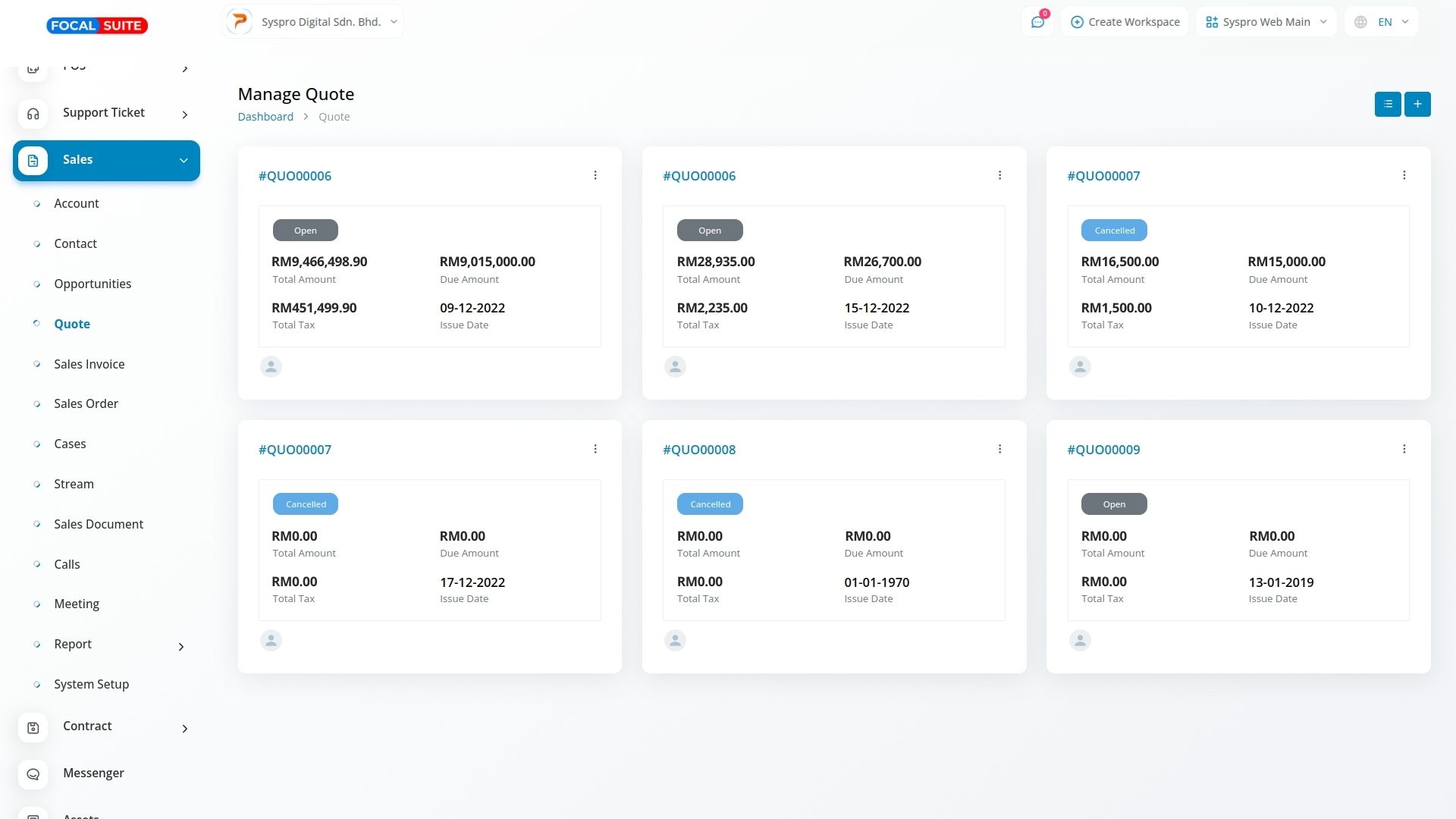Click the Dashboard breadcrumb link

[265, 117]
